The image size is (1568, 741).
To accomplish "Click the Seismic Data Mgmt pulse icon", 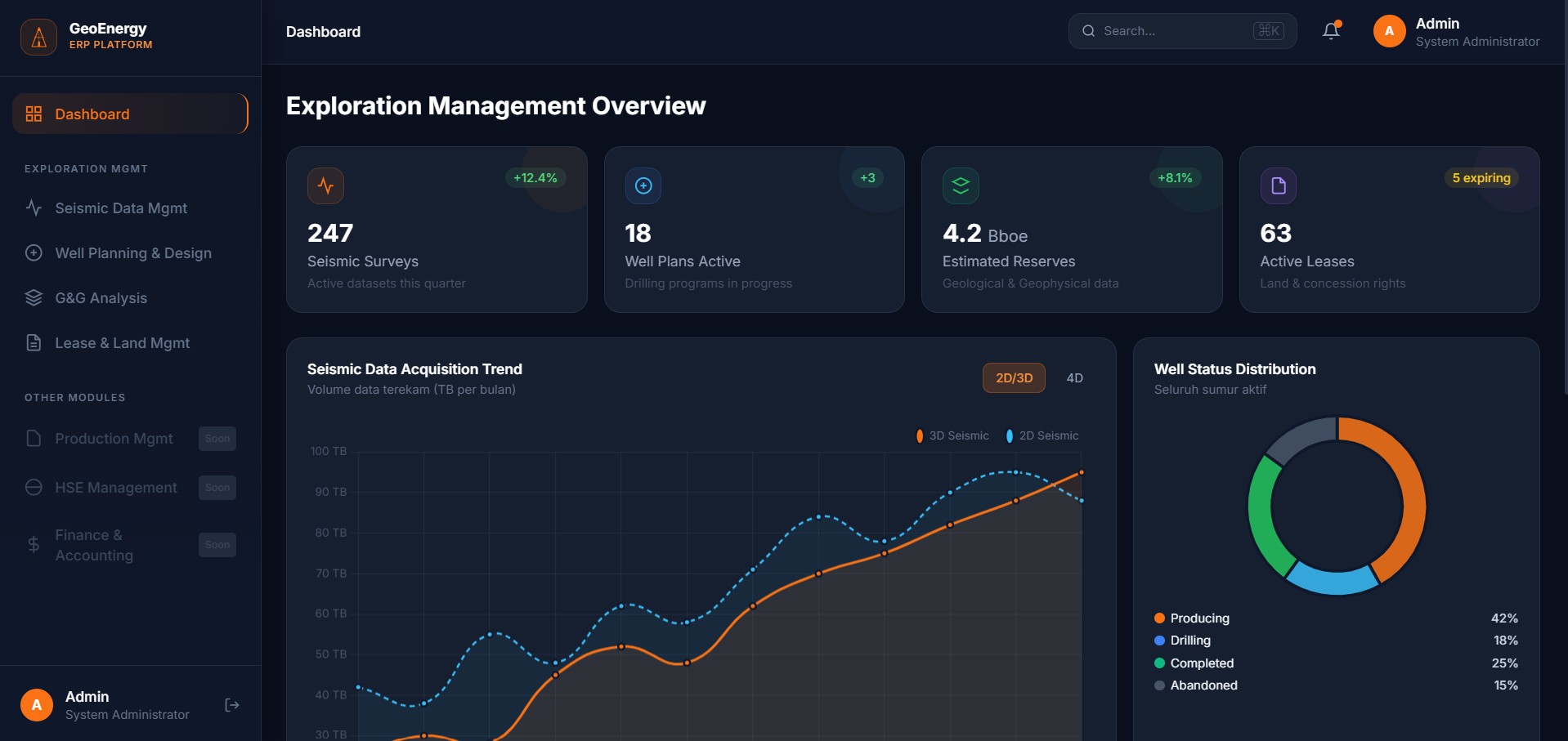I will tap(34, 208).
